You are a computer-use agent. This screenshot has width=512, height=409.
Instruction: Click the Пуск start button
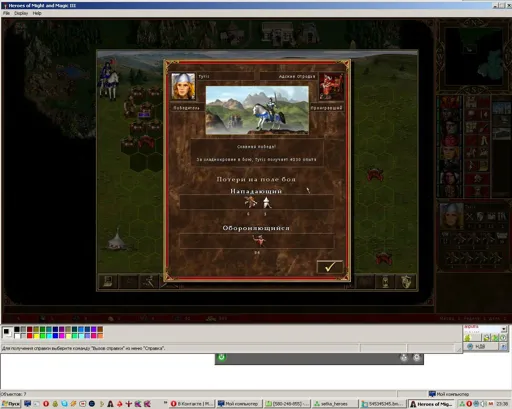pos(11,404)
